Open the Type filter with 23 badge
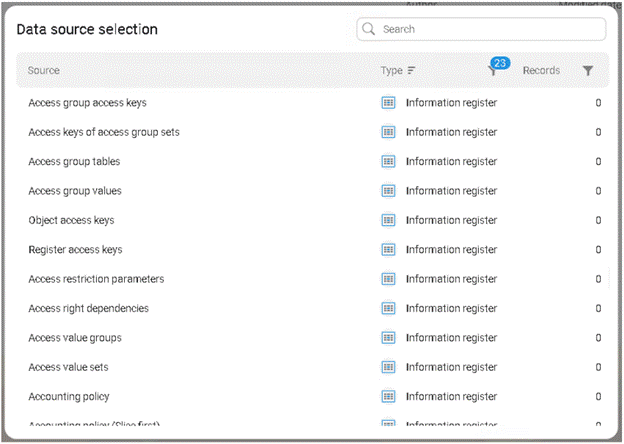624x444 pixels. point(493,70)
